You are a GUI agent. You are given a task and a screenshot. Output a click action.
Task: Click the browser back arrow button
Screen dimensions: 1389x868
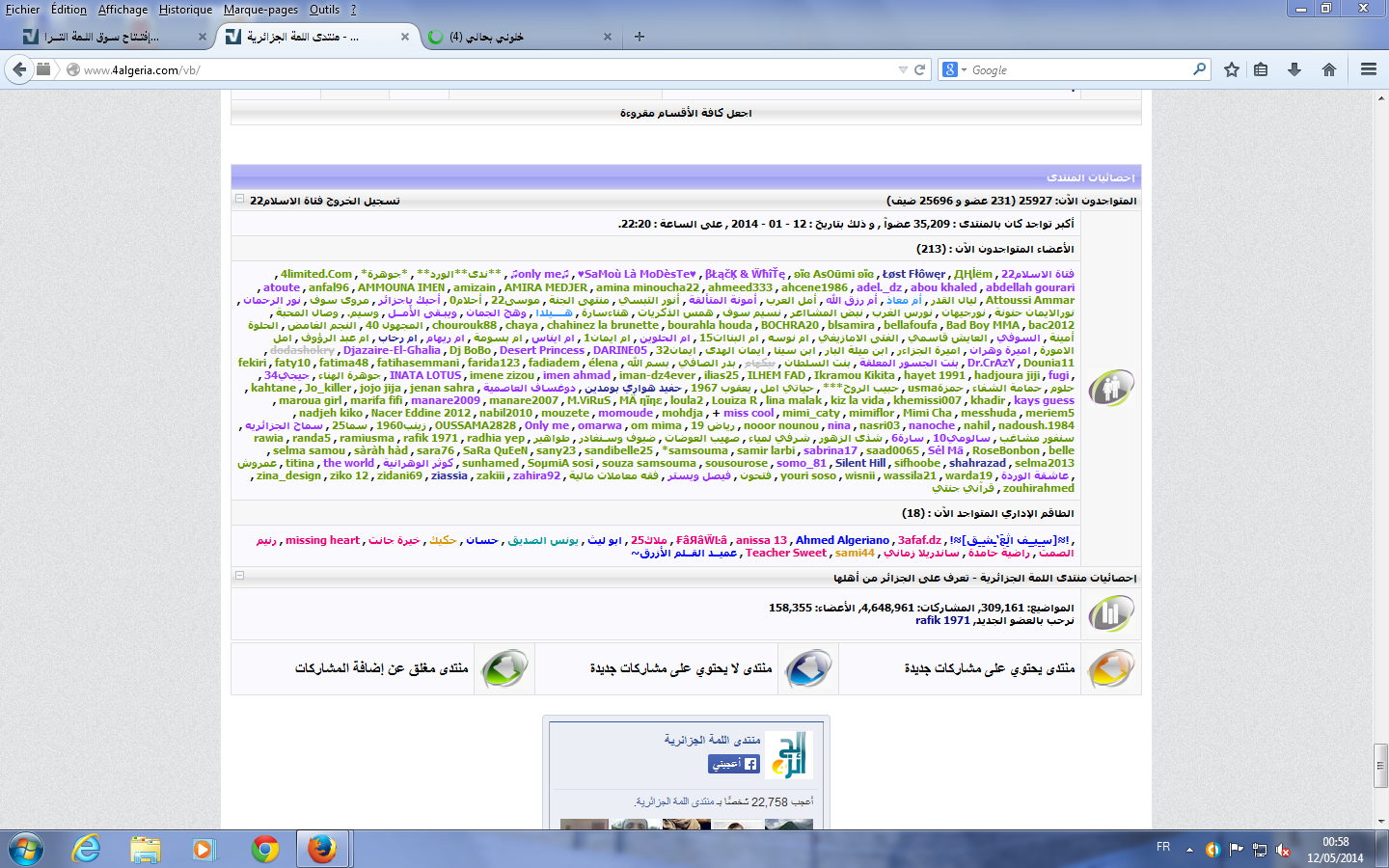pos(19,69)
